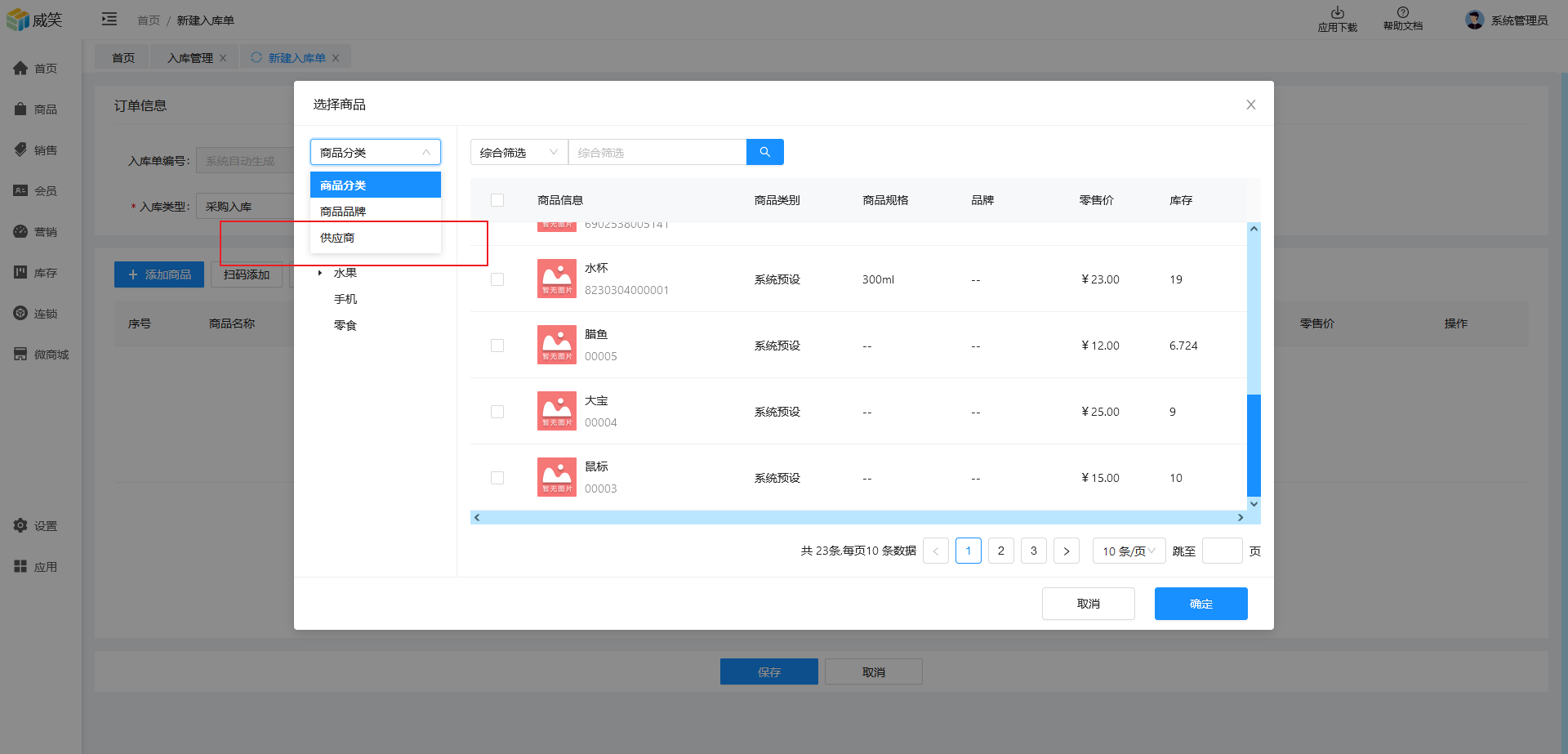
Task: Open the 综合筛选 filter dropdown
Action: click(x=519, y=153)
